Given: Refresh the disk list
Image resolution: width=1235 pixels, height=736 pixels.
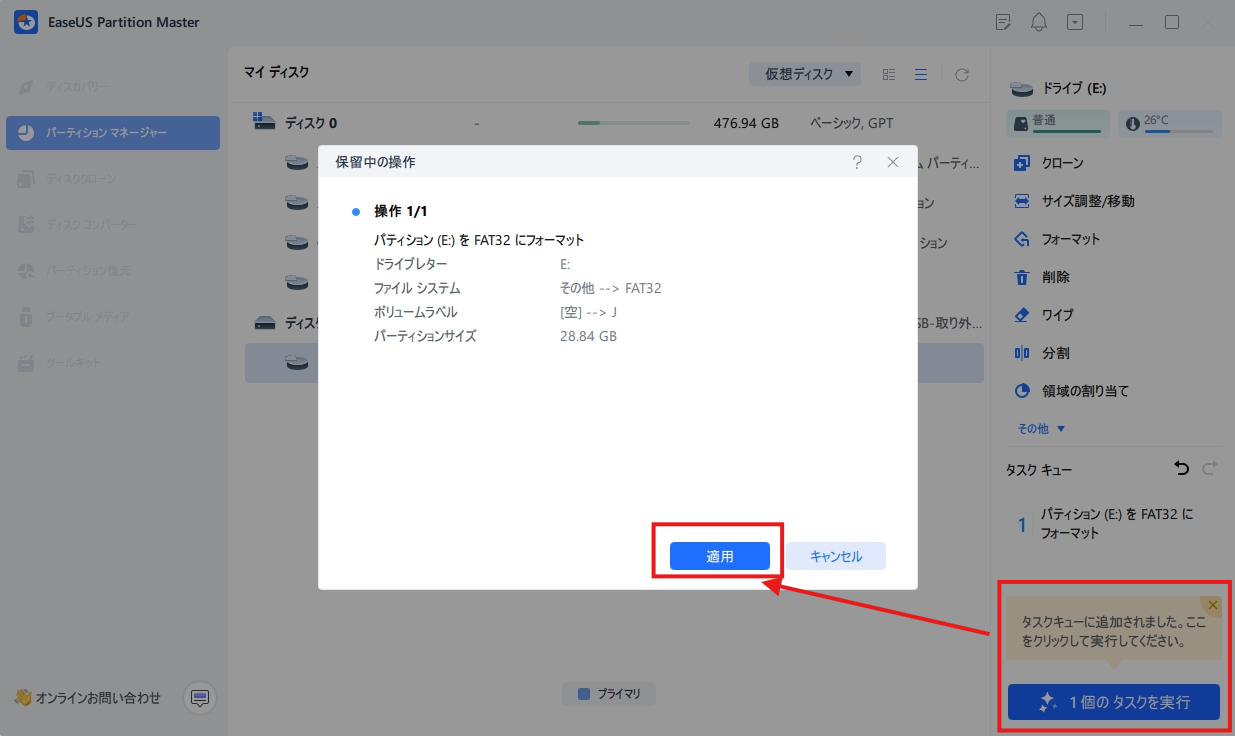Looking at the screenshot, I should pos(961,74).
